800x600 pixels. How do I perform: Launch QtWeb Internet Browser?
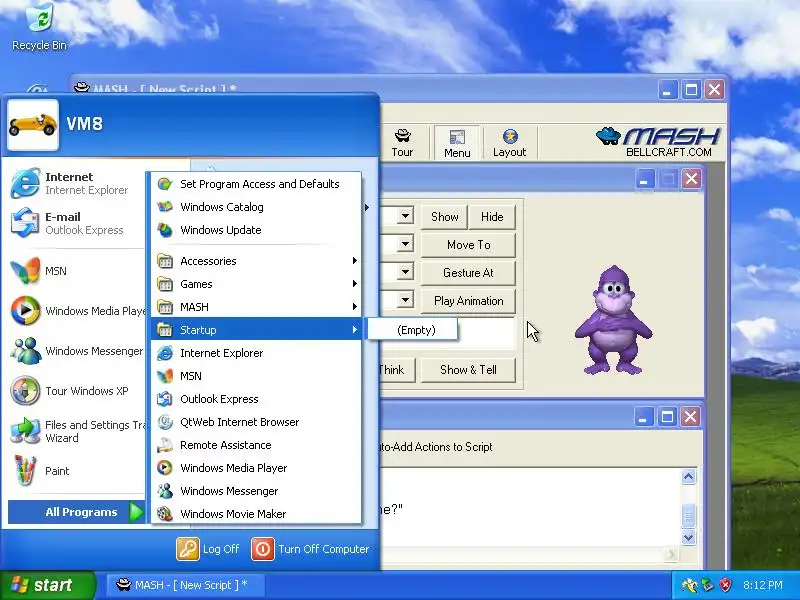click(x=256, y=422)
